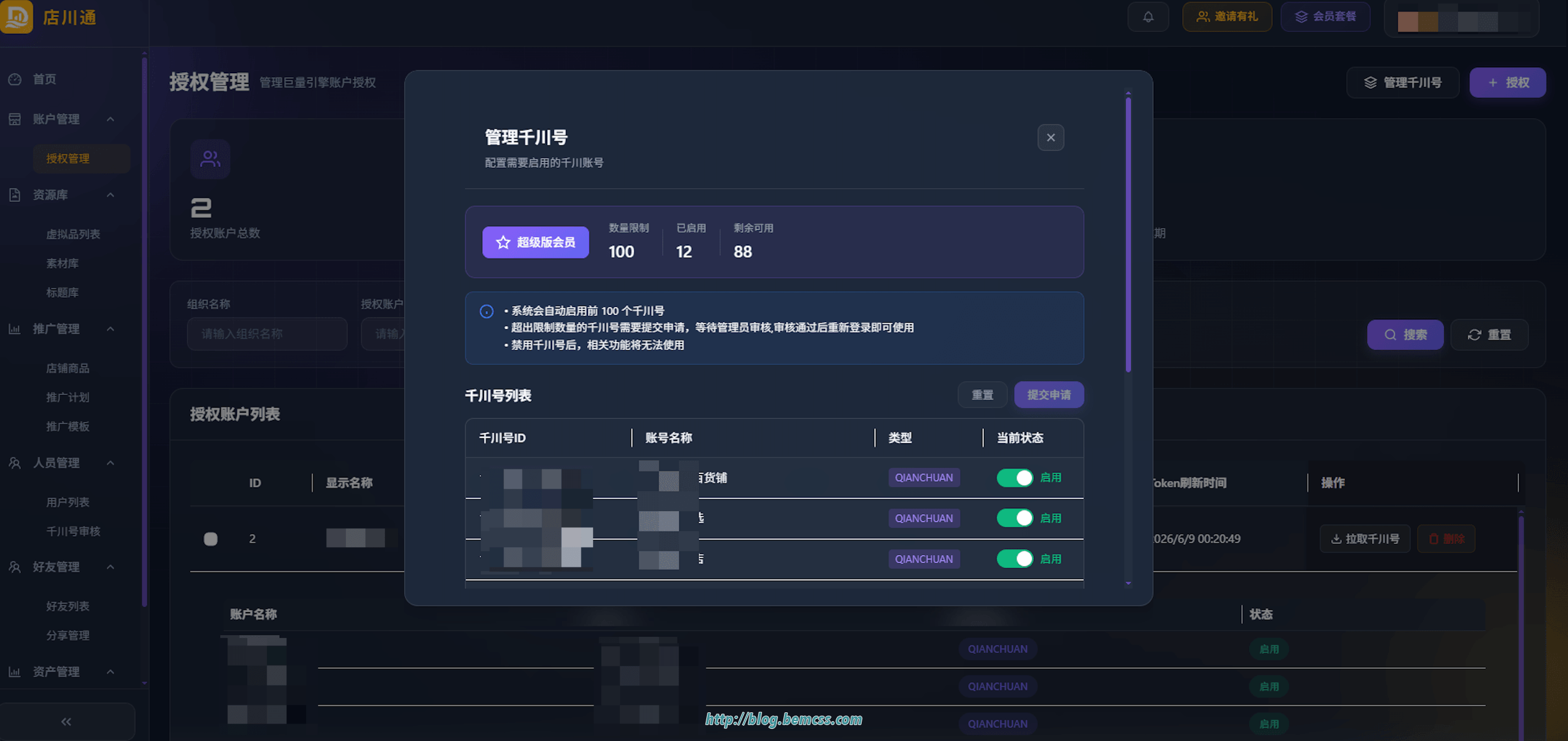Image resolution: width=1568 pixels, height=741 pixels.
Task: Open 虚拟品列表 in the sidebar
Action: coord(73,235)
